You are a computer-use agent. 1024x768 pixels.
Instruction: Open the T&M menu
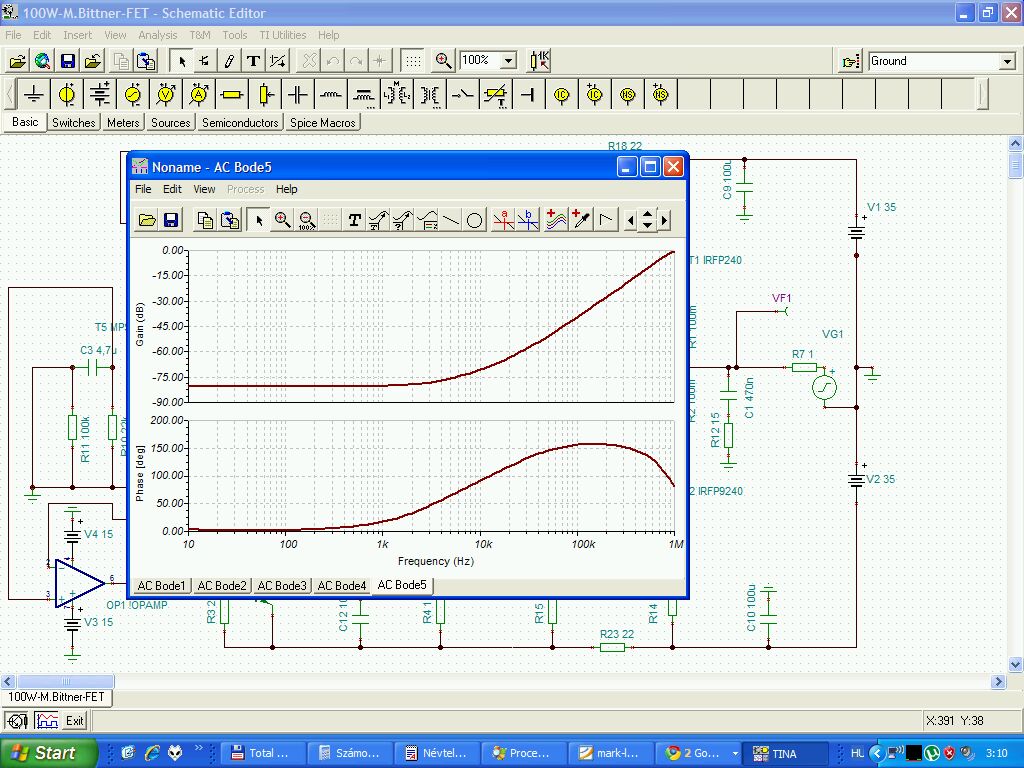point(200,35)
